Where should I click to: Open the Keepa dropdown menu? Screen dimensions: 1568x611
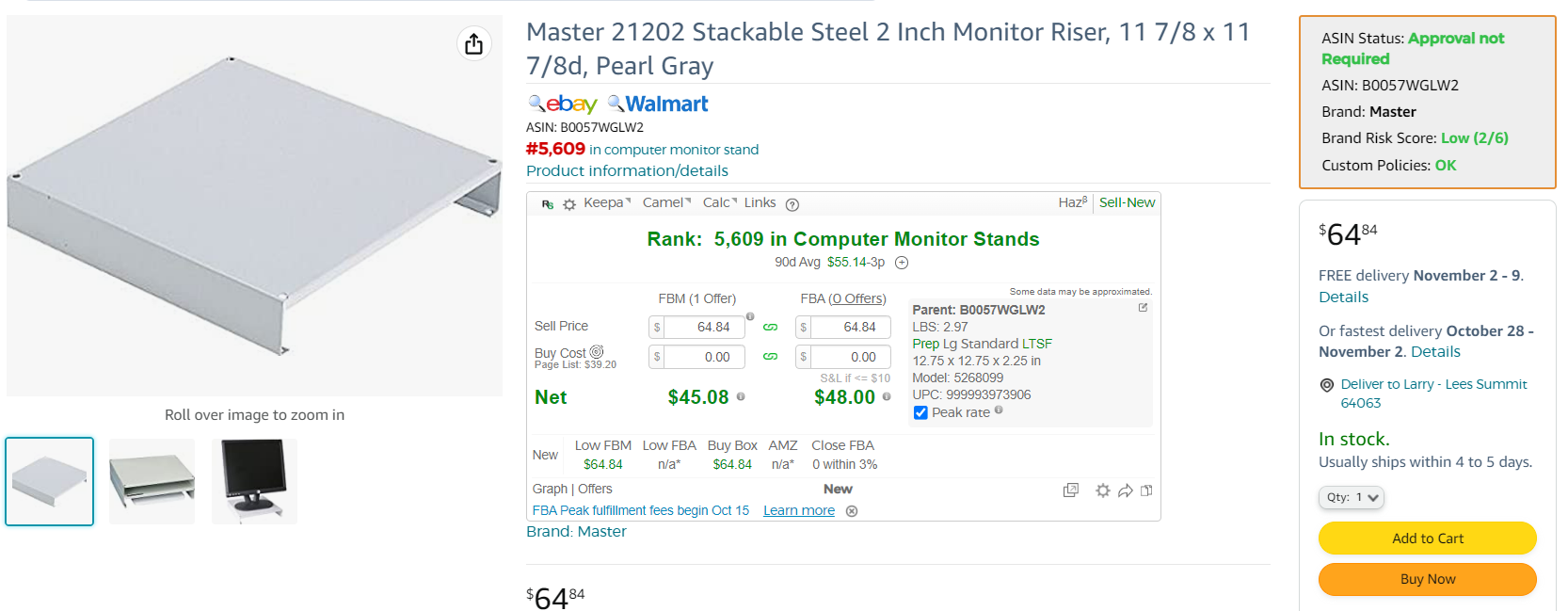[607, 202]
